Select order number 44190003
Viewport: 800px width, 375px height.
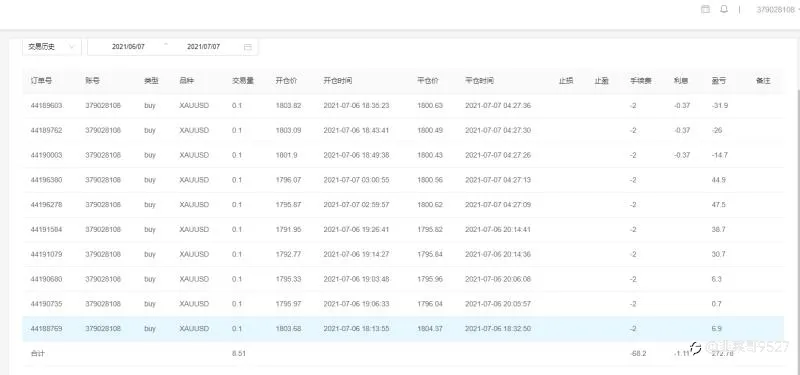(x=46, y=155)
